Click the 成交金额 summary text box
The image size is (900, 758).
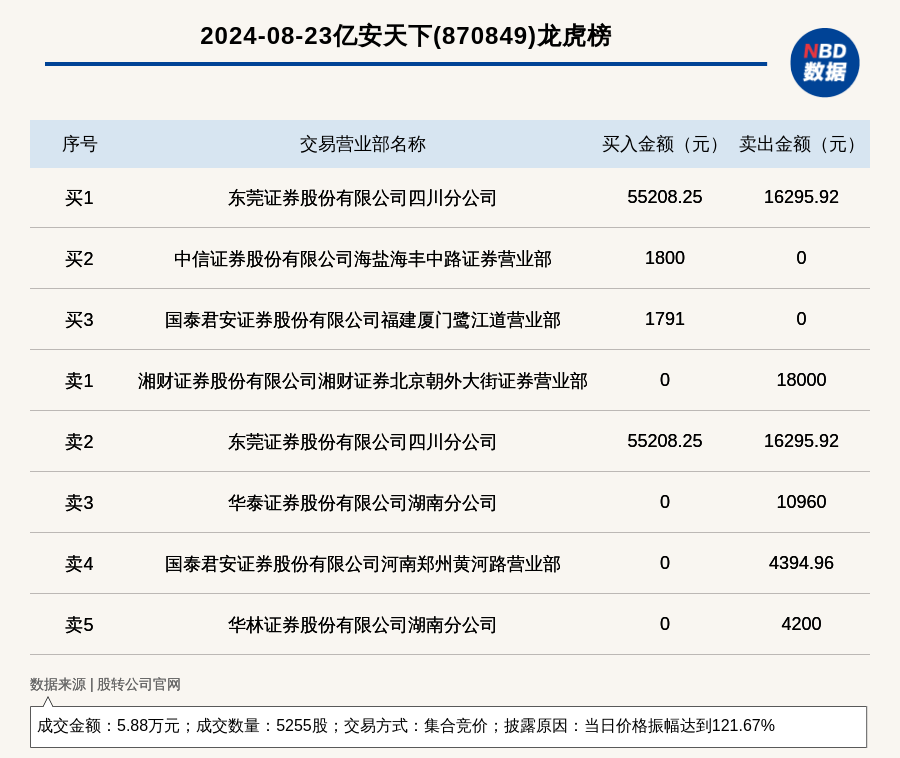pyautogui.click(x=448, y=726)
